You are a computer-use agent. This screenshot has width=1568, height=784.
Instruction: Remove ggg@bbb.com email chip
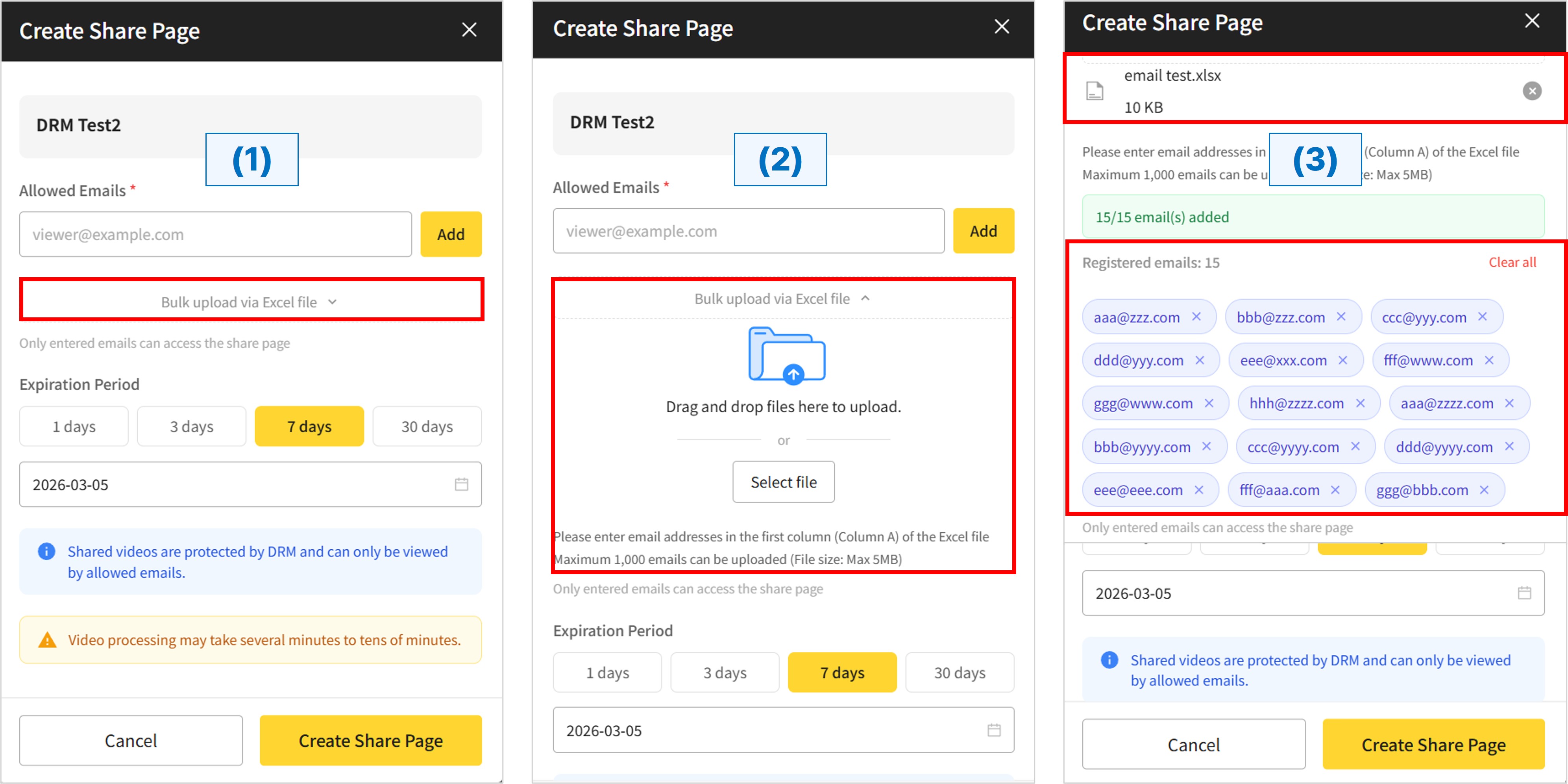(1484, 490)
